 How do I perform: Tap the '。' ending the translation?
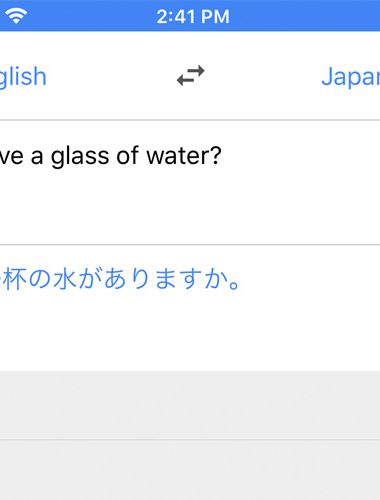pyautogui.click(x=235, y=285)
